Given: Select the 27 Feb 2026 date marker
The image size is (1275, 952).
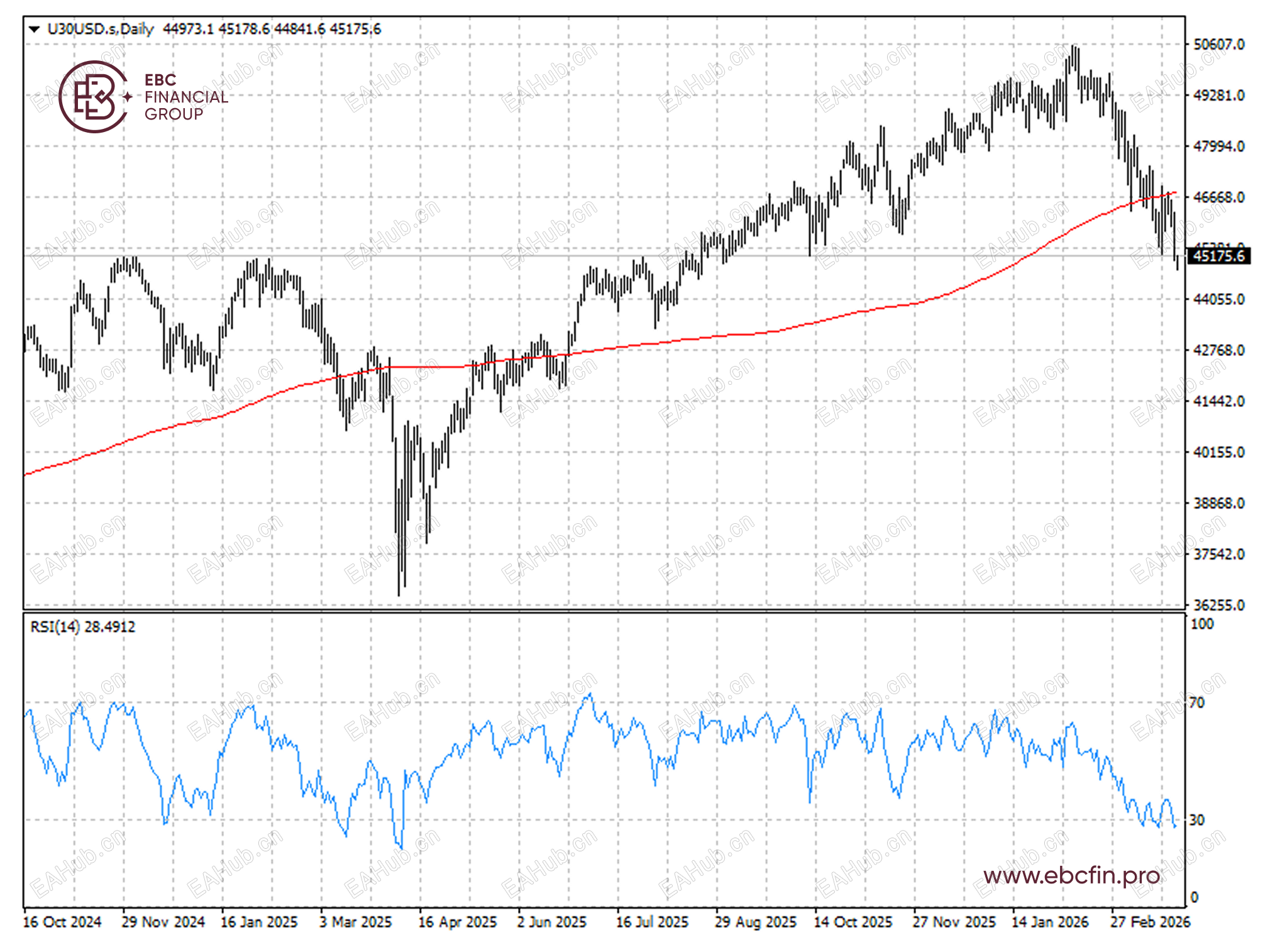Looking at the screenshot, I should click(1150, 922).
